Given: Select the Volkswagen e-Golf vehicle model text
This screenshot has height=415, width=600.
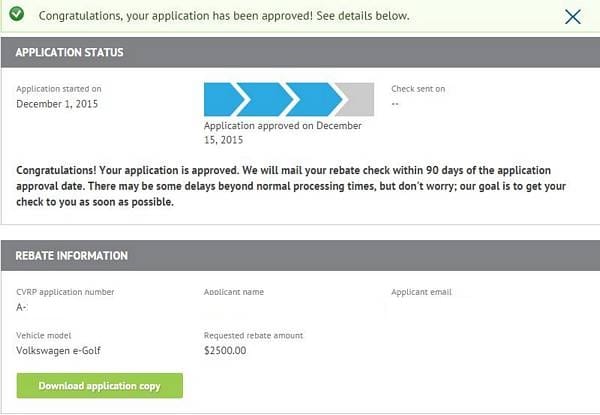Looking at the screenshot, I should [x=58, y=351].
